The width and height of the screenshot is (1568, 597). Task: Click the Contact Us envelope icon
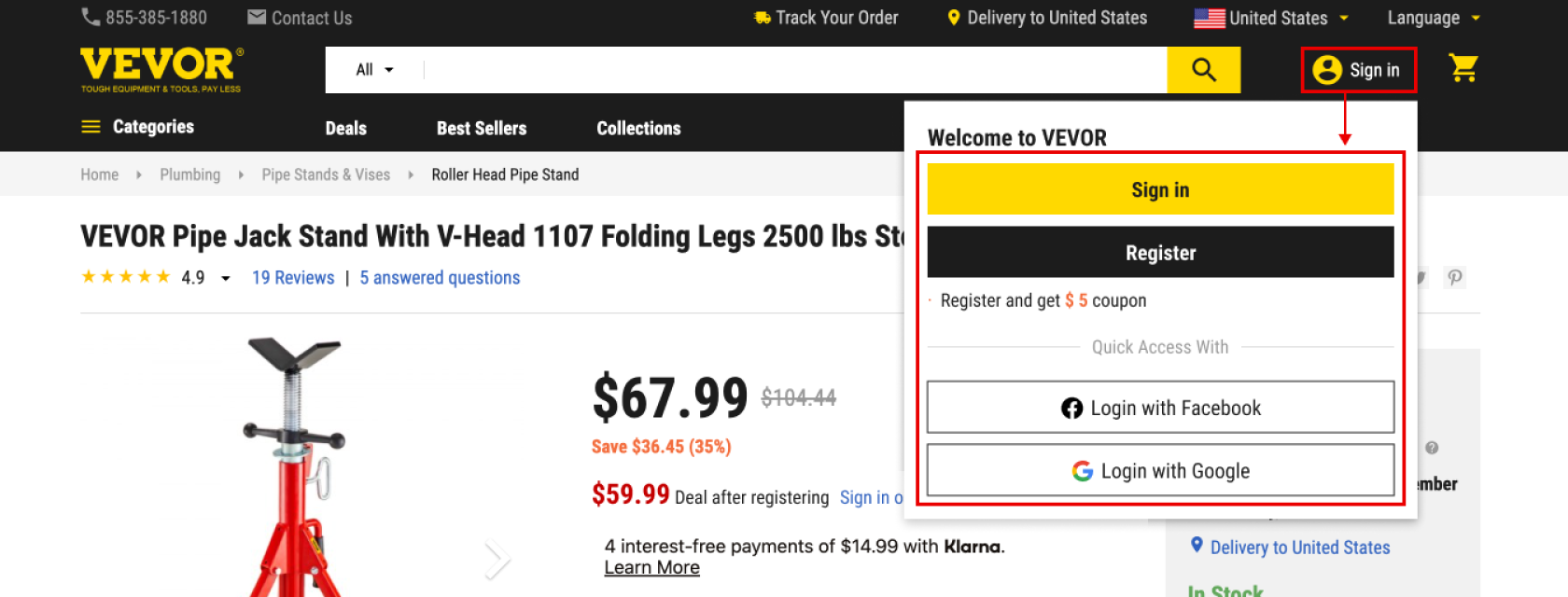click(x=257, y=18)
